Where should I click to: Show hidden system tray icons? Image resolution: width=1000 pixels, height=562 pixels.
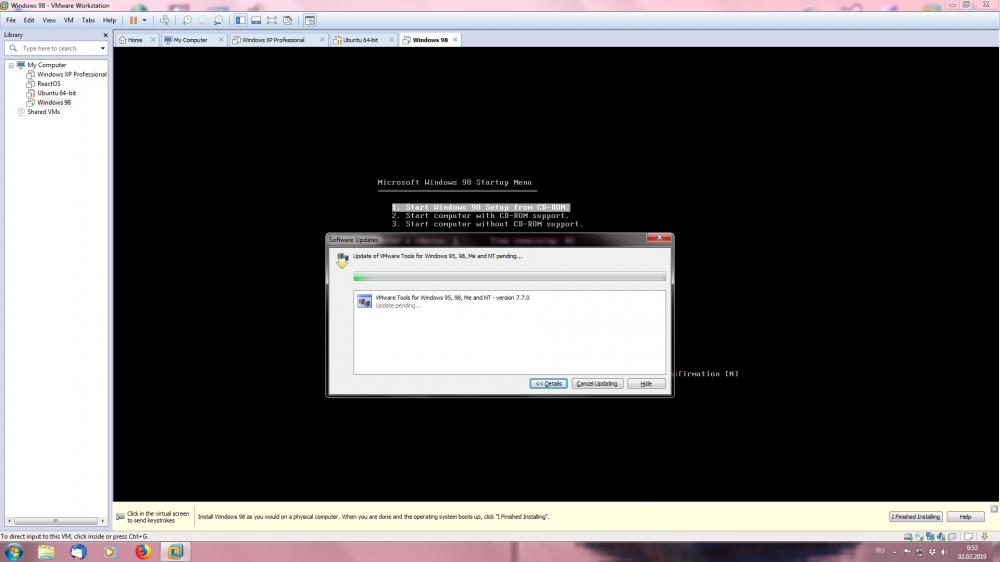tap(894, 552)
